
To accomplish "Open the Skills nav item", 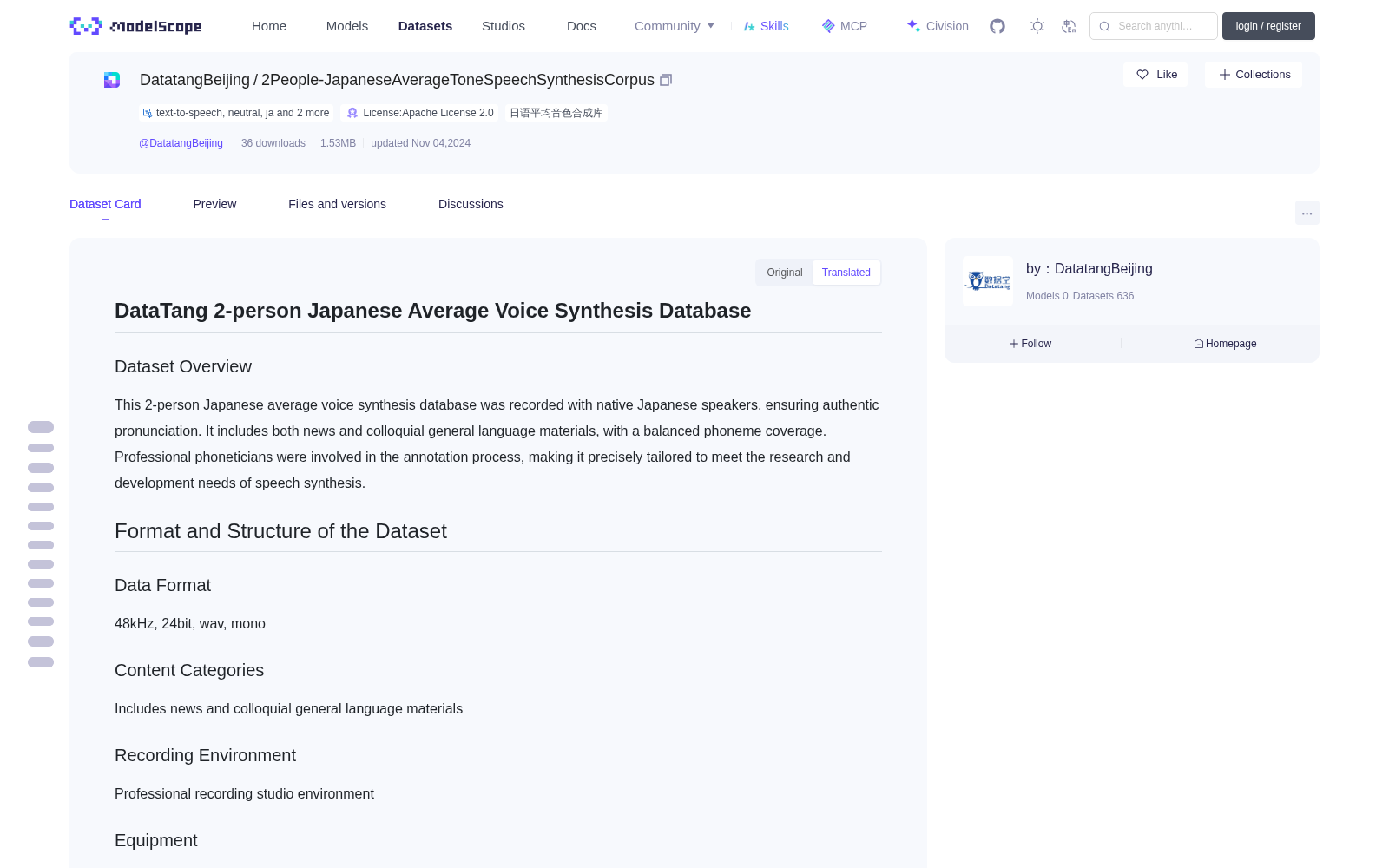I will click(766, 26).
